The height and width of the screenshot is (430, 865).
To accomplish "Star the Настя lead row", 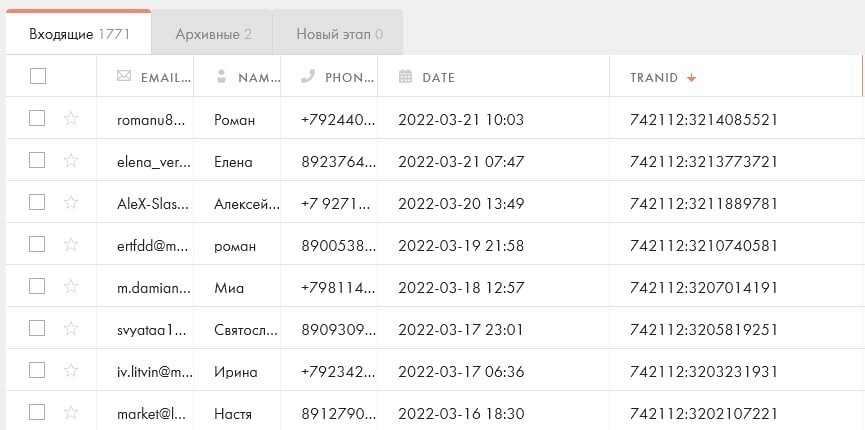I will (71, 412).
